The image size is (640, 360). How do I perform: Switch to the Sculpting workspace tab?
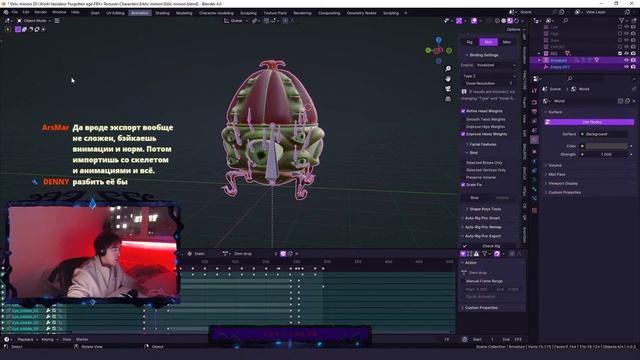click(x=248, y=13)
